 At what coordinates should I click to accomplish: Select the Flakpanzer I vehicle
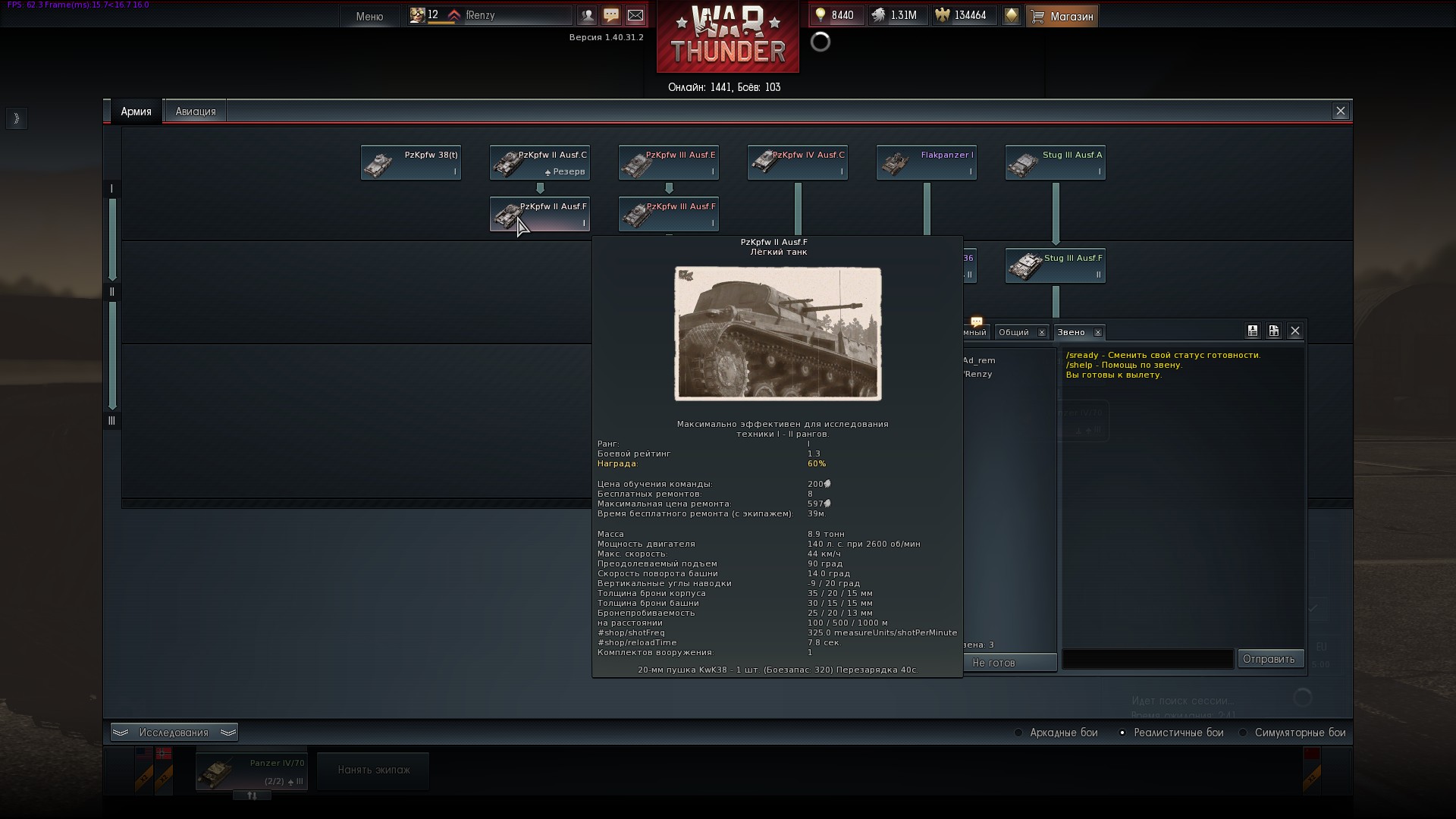click(927, 163)
